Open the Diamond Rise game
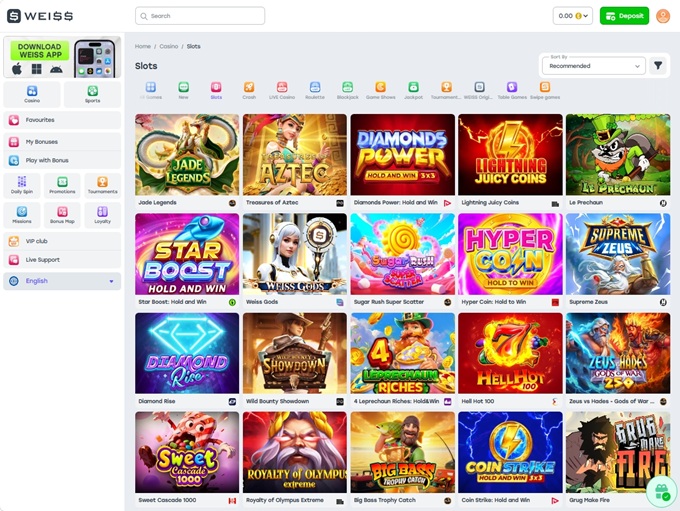 click(x=187, y=354)
